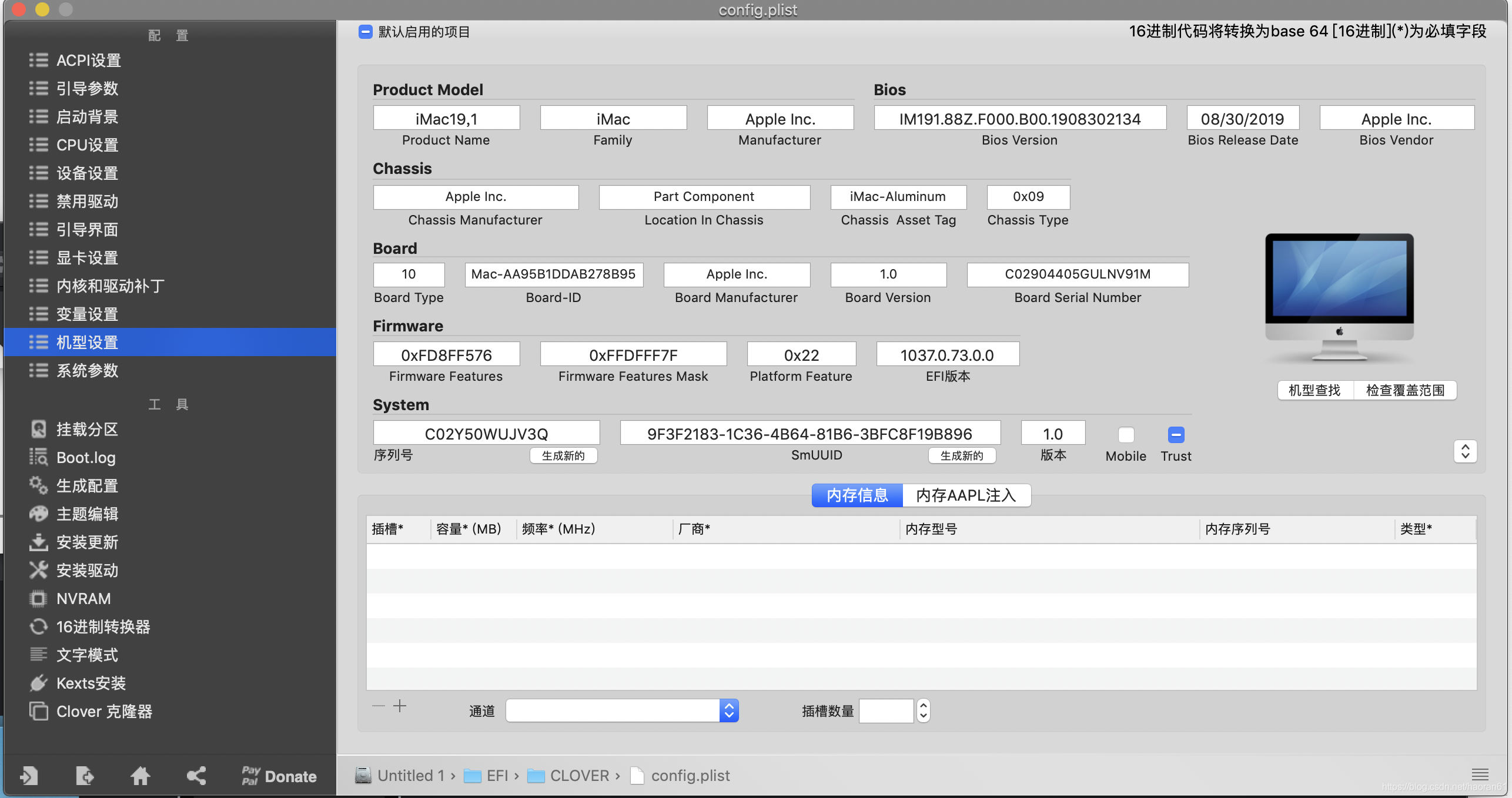The image size is (1512, 798).
Task: Open the Mount partition (挂载分区) tool icon
Action: point(39,429)
